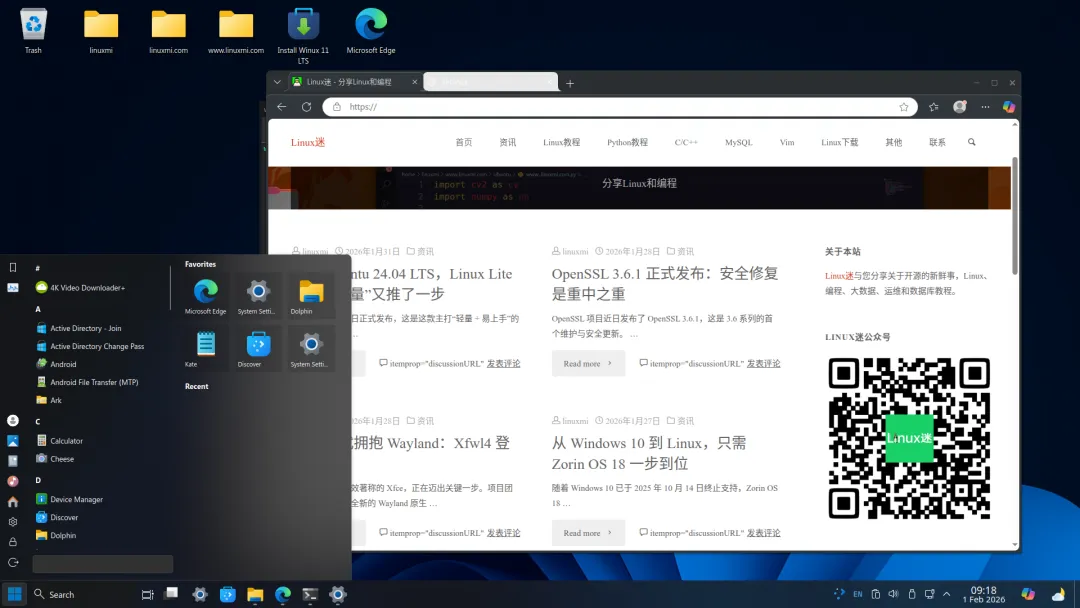Click Read more under OpenSSL article
The image size is (1080, 608).
tap(588, 364)
